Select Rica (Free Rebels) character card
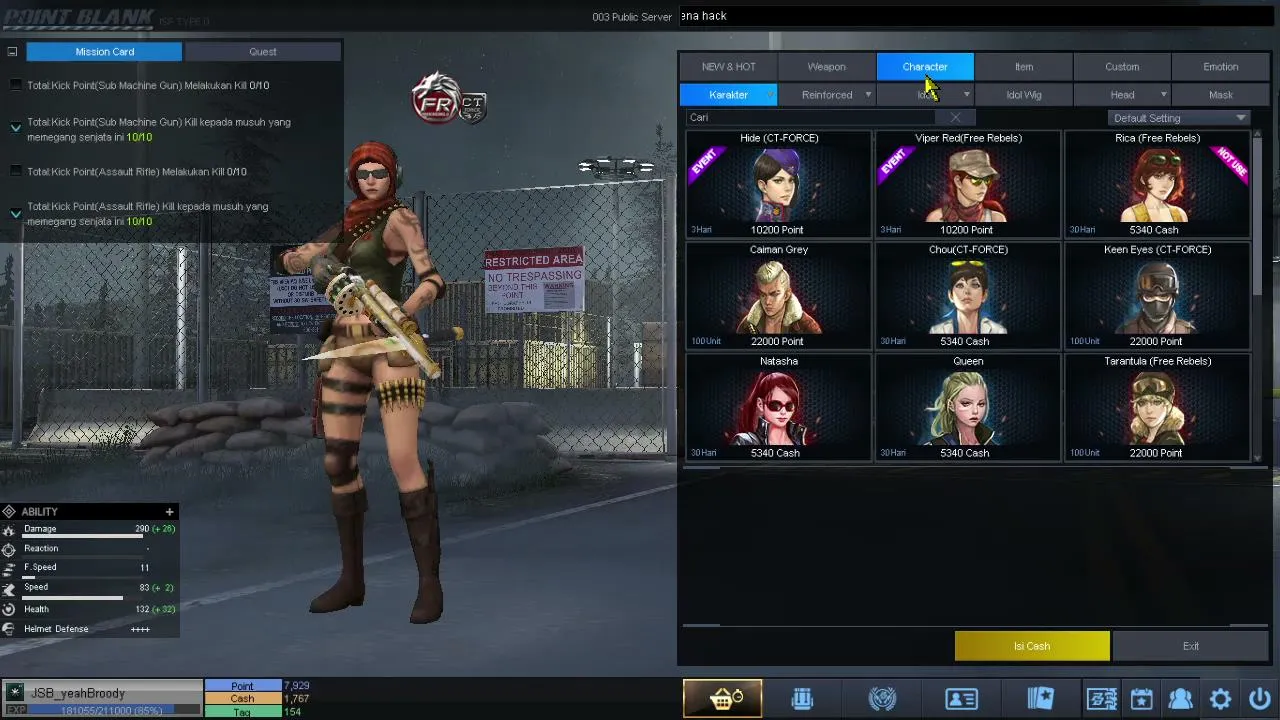Screen dimensions: 1280x720 1157,184
